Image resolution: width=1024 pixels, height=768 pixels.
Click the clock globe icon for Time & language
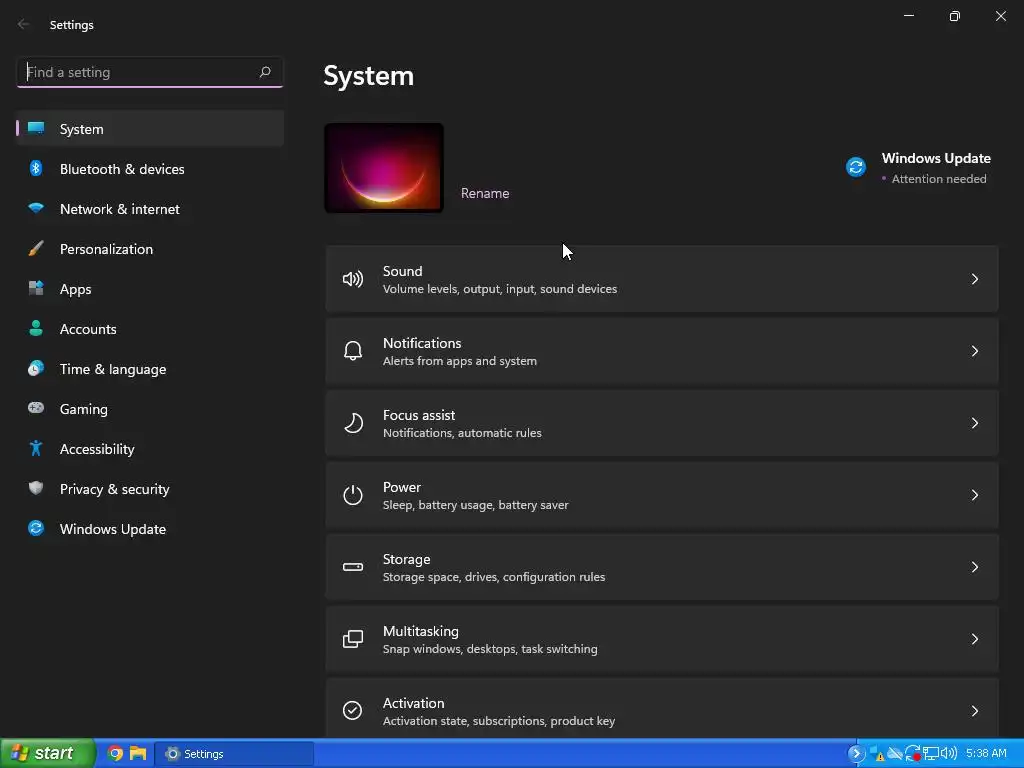click(x=36, y=368)
